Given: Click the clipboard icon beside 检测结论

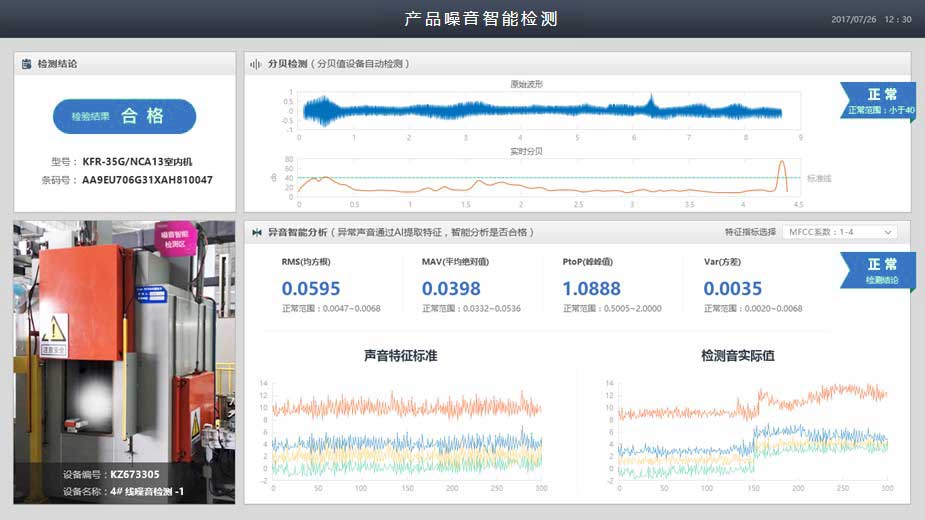Looking at the screenshot, I should (x=27, y=64).
